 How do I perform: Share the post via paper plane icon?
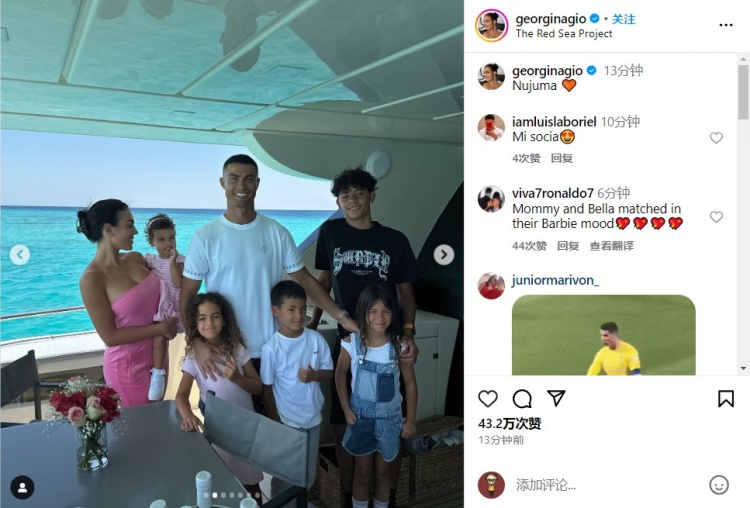click(556, 398)
